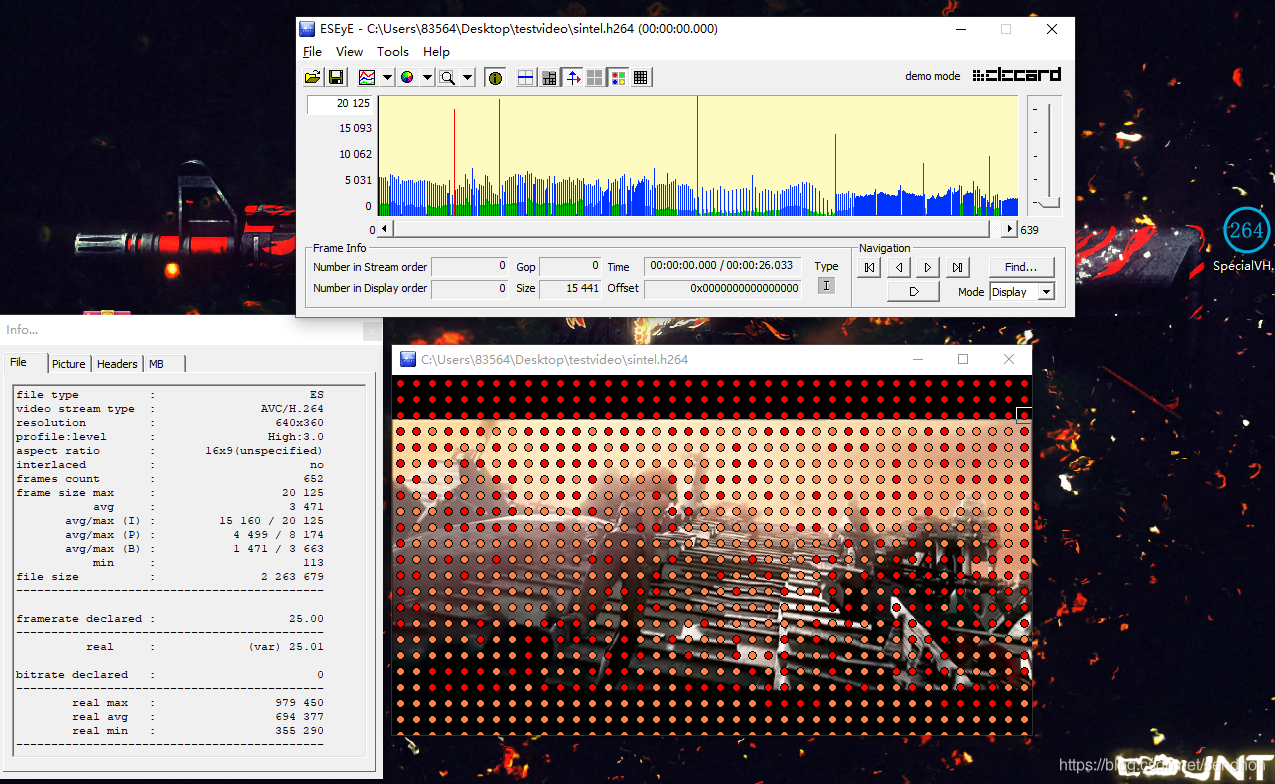Expand the color wheel dropdown arrow
Viewport: 1275px width, 784px height.
(426, 77)
